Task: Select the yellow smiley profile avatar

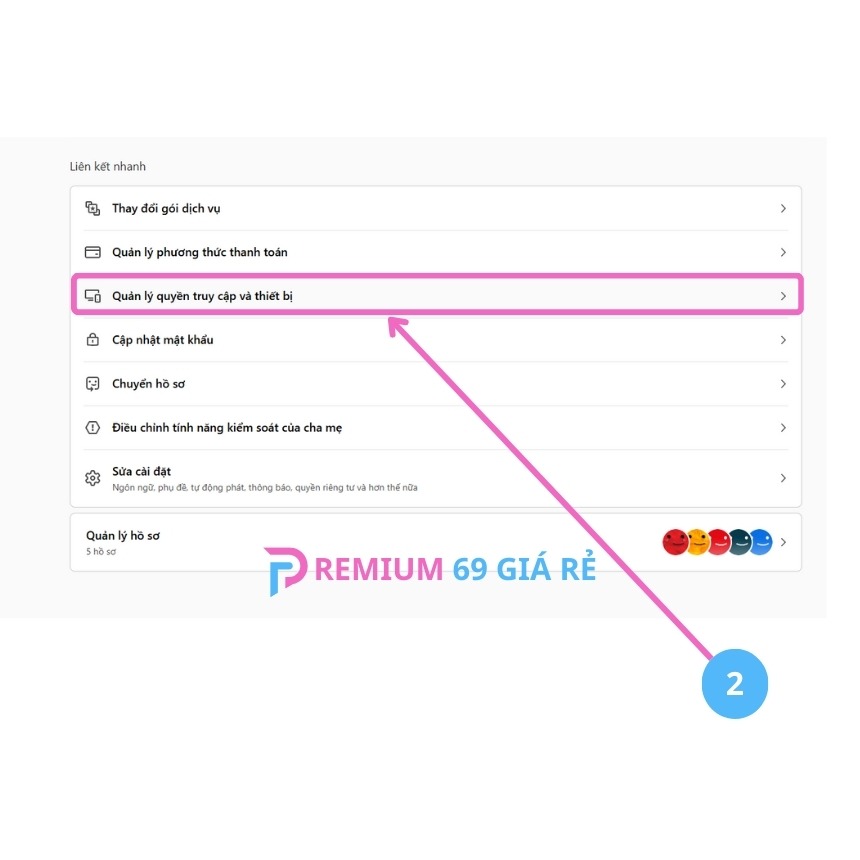Action: tap(697, 542)
